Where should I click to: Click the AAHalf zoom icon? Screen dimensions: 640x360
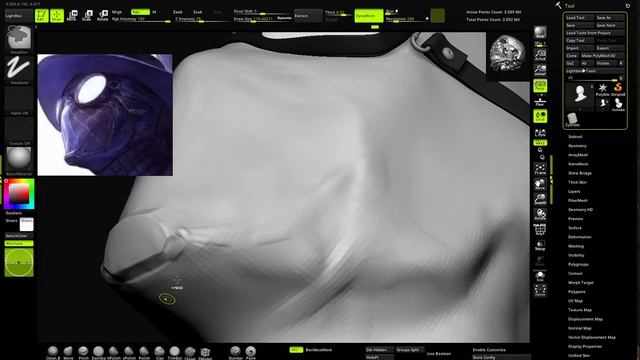[x=540, y=70]
